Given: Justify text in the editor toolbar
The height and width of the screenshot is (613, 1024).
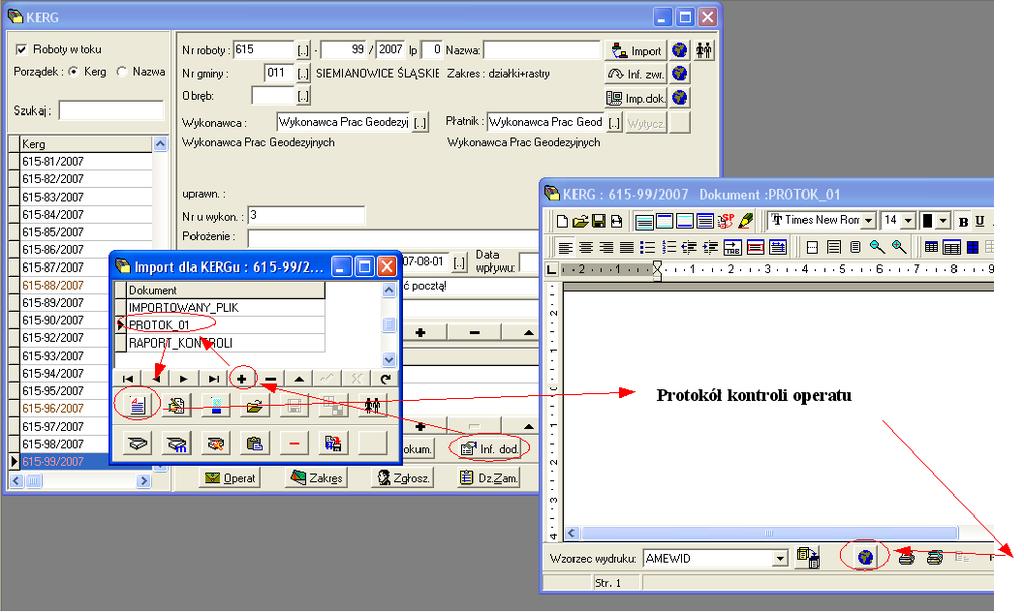Looking at the screenshot, I should pos(626,247).
